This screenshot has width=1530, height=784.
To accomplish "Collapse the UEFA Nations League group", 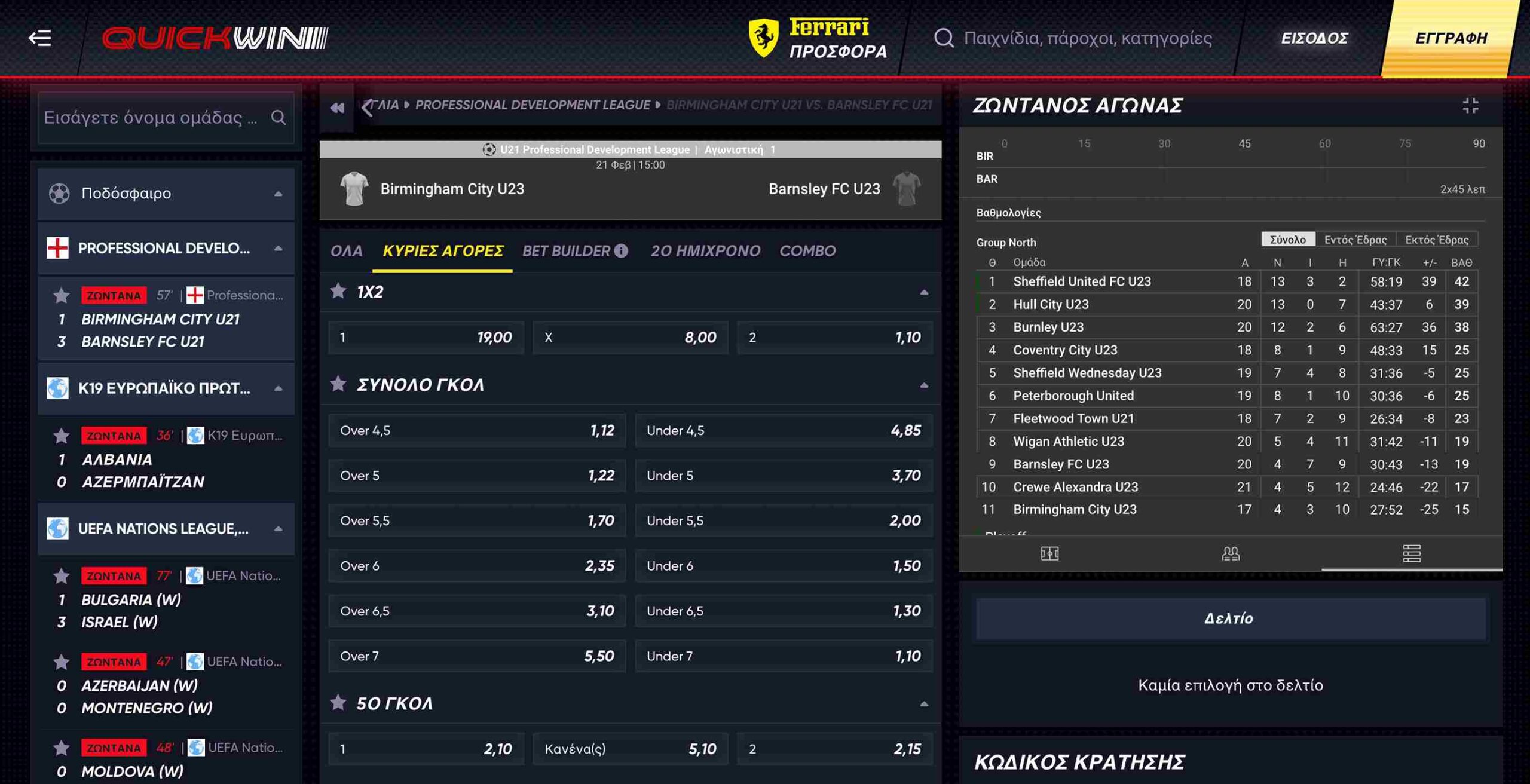I will (x=278, y=529).
